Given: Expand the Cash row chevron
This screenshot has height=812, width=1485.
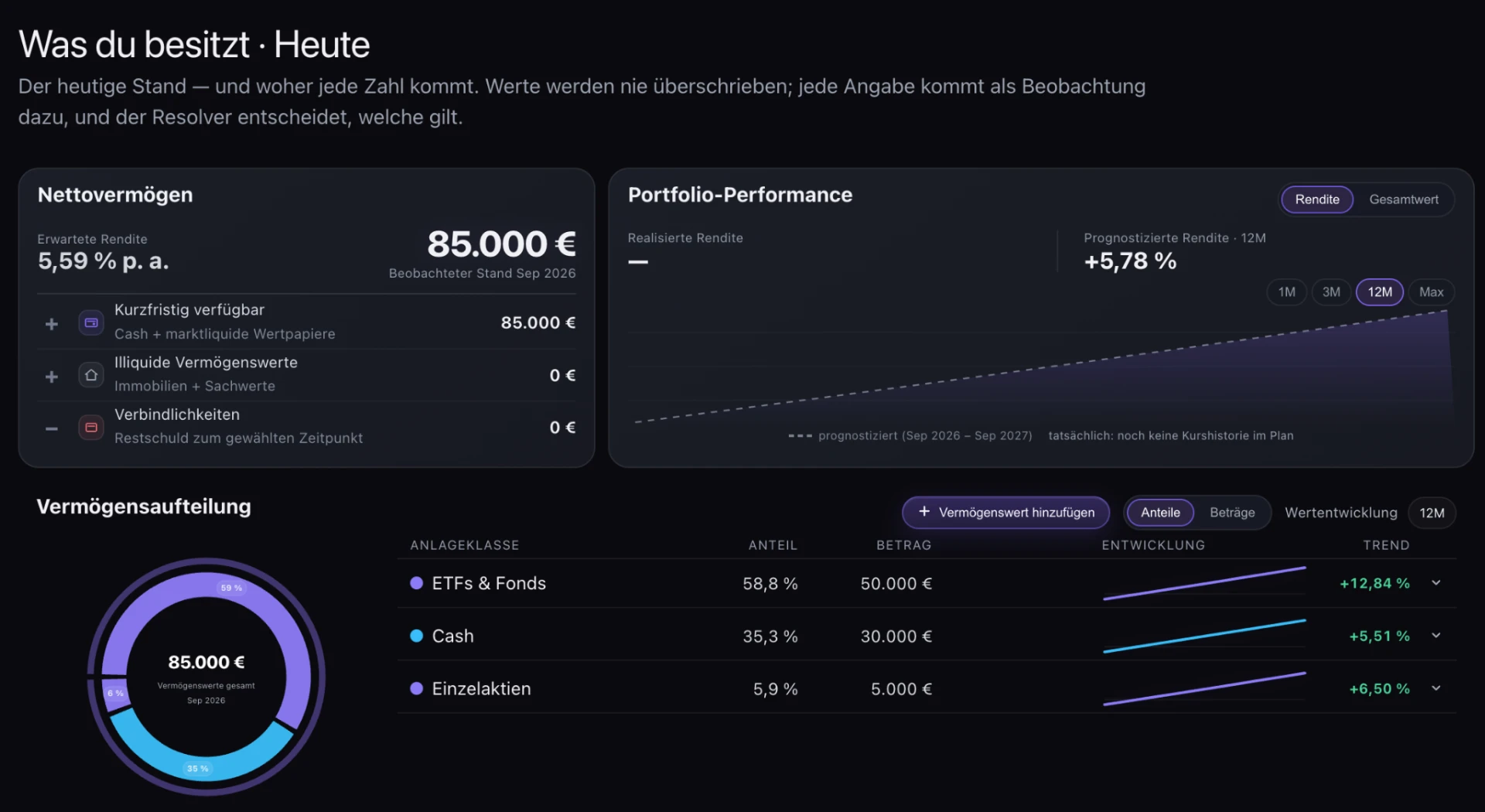Looking at the screenshot, I should [1436, 636].
